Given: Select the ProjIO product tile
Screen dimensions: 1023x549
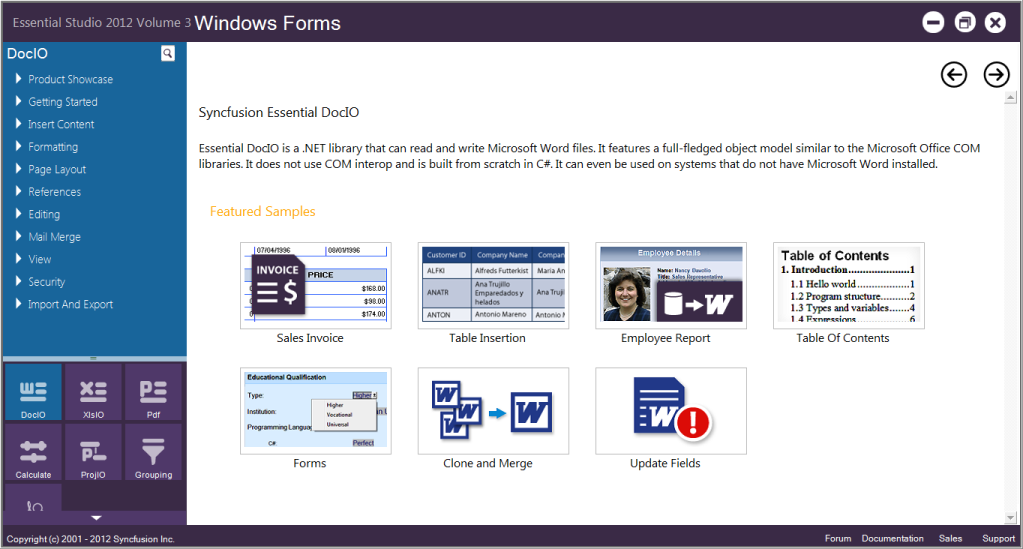Looking at the screenshot, I should coord(93,452).
